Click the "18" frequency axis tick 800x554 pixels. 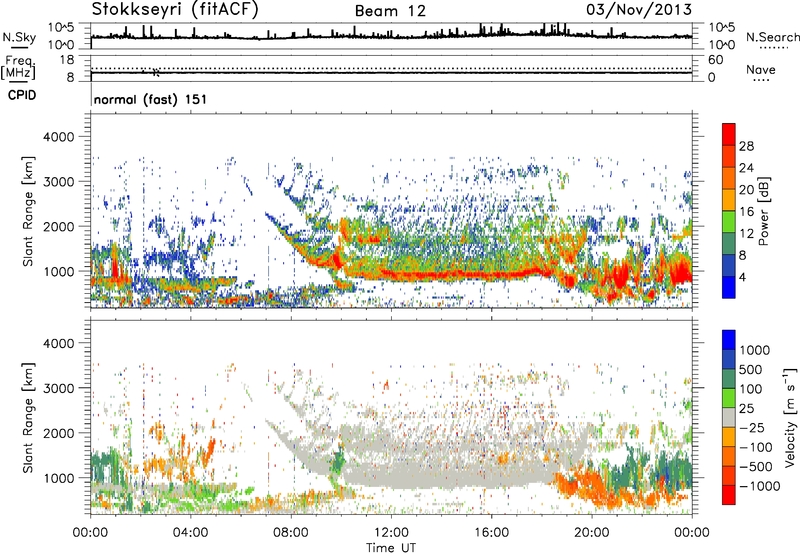(x=67, y=59)
